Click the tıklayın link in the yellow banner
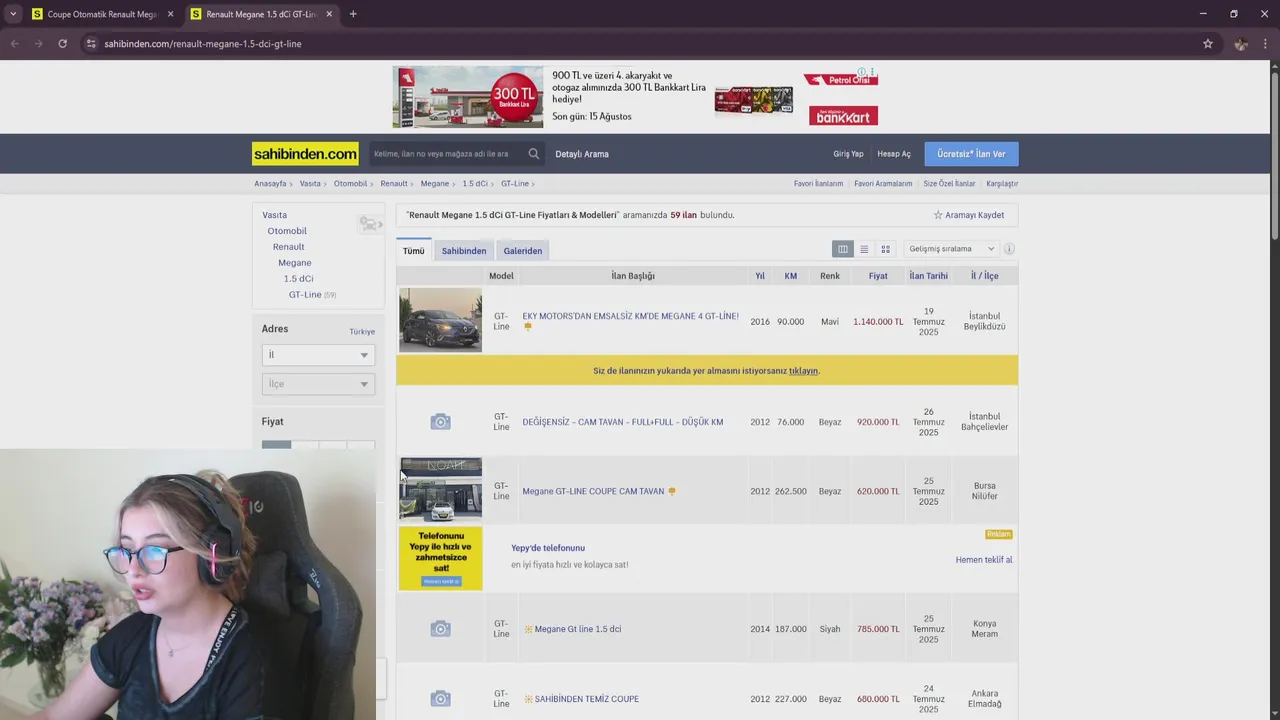Image resolution: width=1280 pixels, height=720 pixels. tap(803, 371)
